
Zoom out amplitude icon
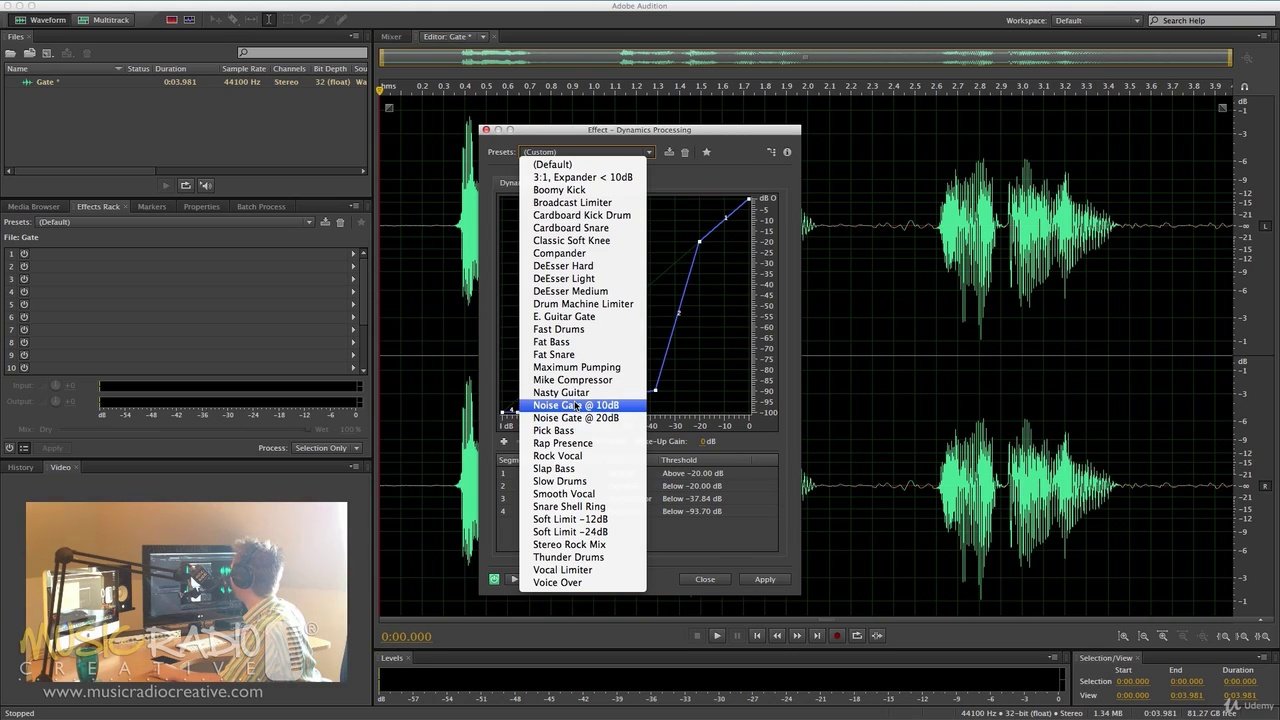(1143, 636)
